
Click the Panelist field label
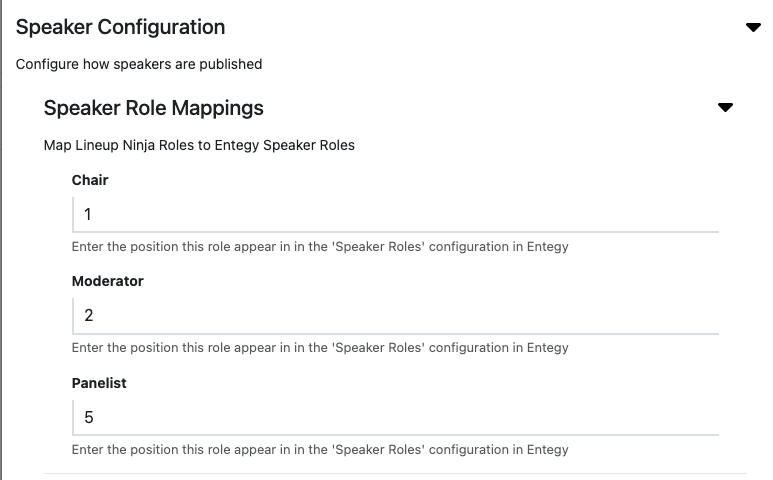tap(99, 383)
